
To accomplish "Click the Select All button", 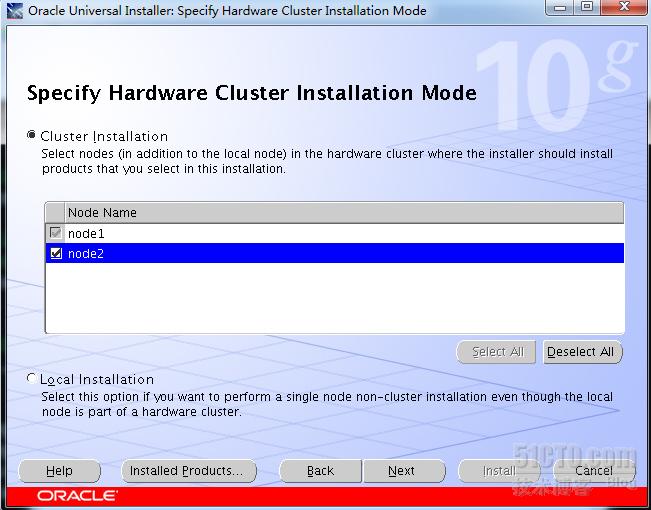I will point(496,352).
